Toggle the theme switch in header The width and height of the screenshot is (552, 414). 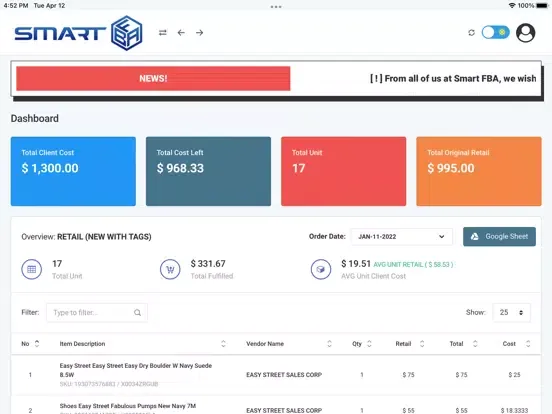pos(495,32)
